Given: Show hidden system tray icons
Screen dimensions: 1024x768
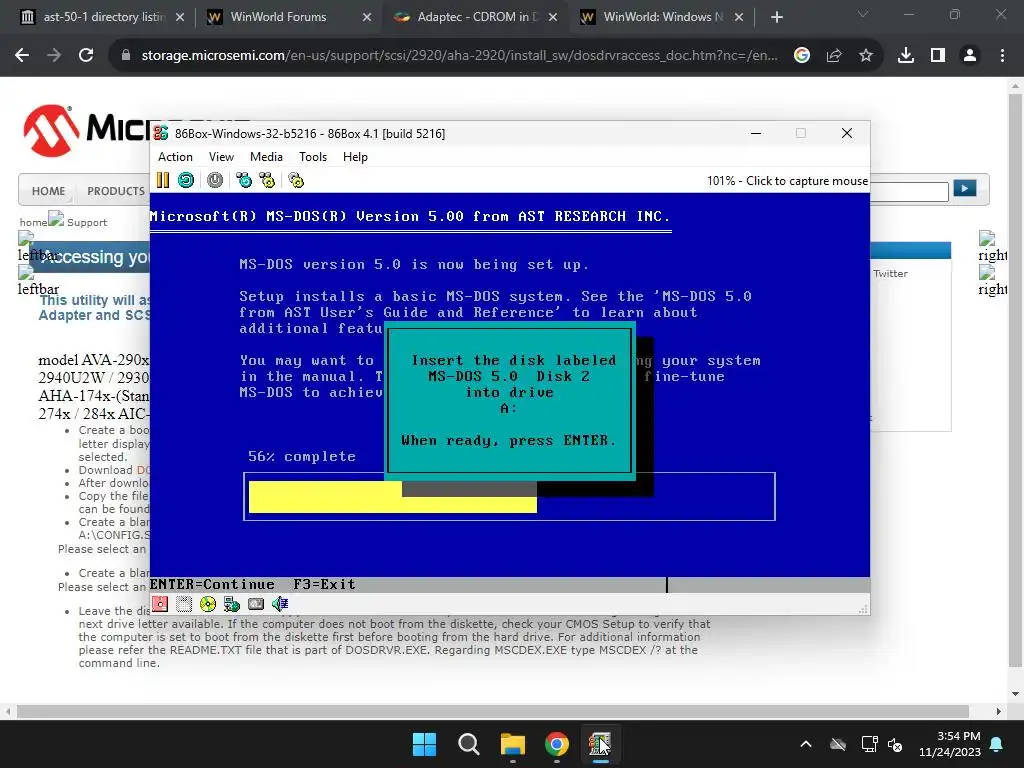Looking at the screenshot, I should (x=806, y=744).
